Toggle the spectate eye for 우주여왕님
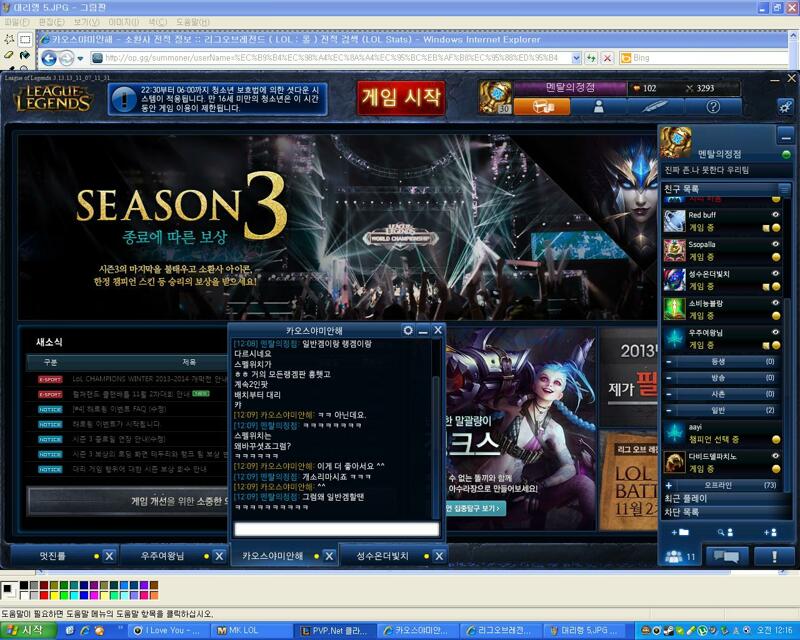800x640 pixels. tap(776, 332)
